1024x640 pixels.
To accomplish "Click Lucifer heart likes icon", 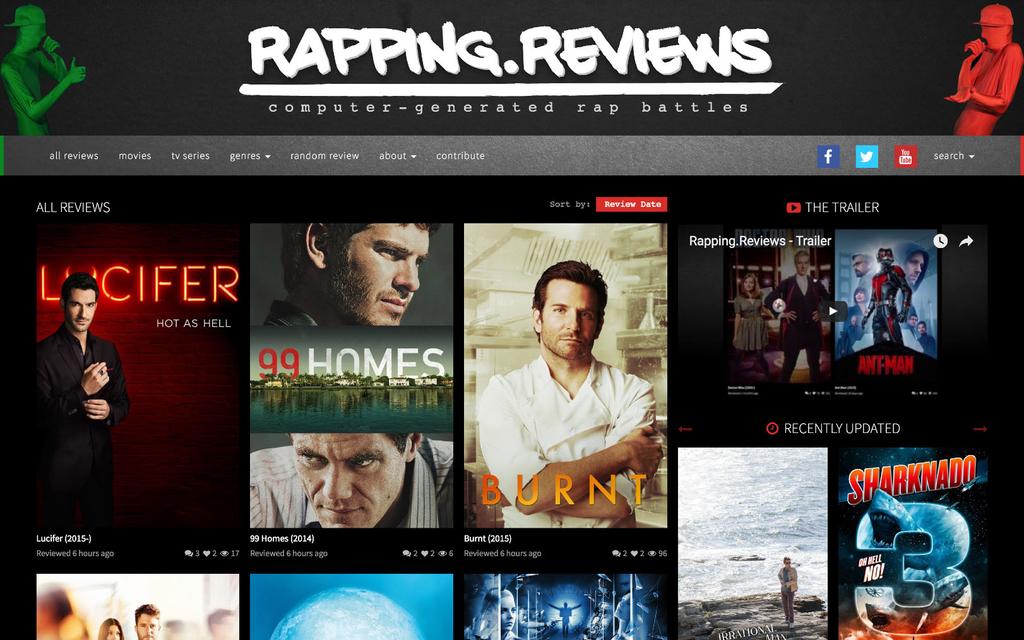I will [206, 553].
